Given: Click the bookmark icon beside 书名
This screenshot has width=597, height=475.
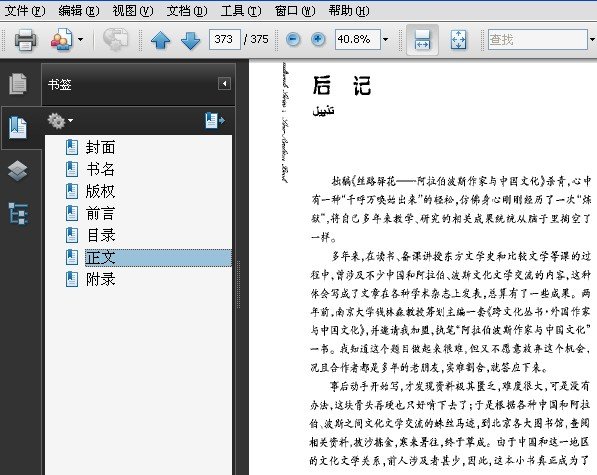Looking at the screenshot, I should pyautogui.click(x=72, y=169).
